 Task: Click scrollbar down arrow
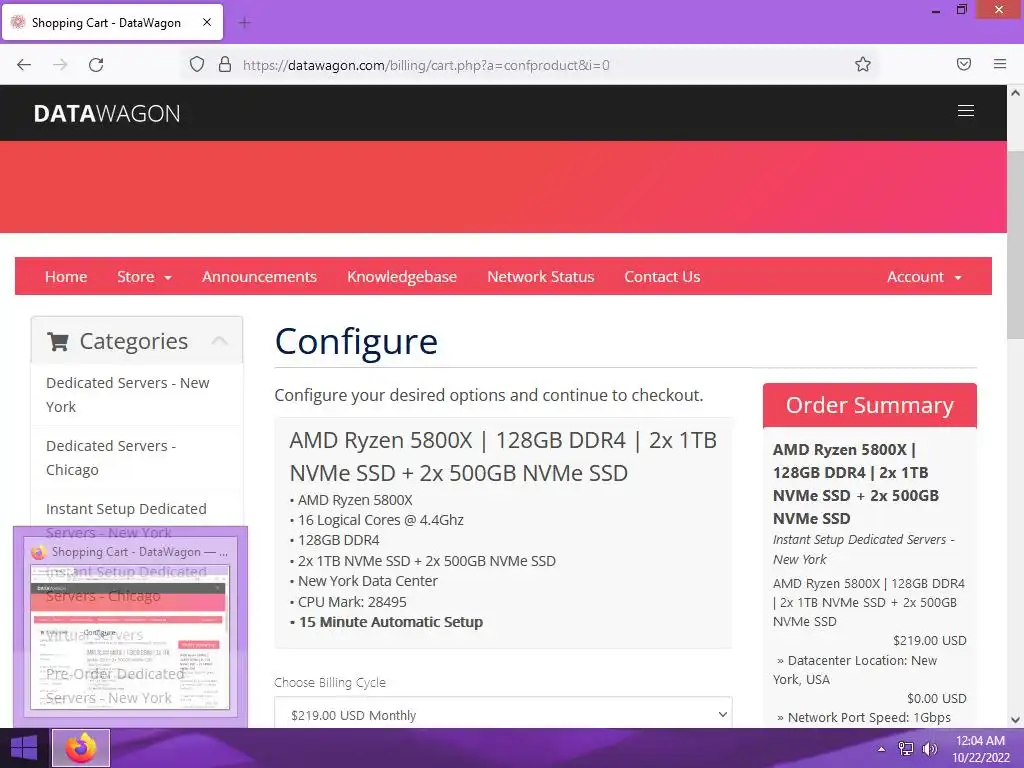pyautogui.click(x=1015, y=720)
